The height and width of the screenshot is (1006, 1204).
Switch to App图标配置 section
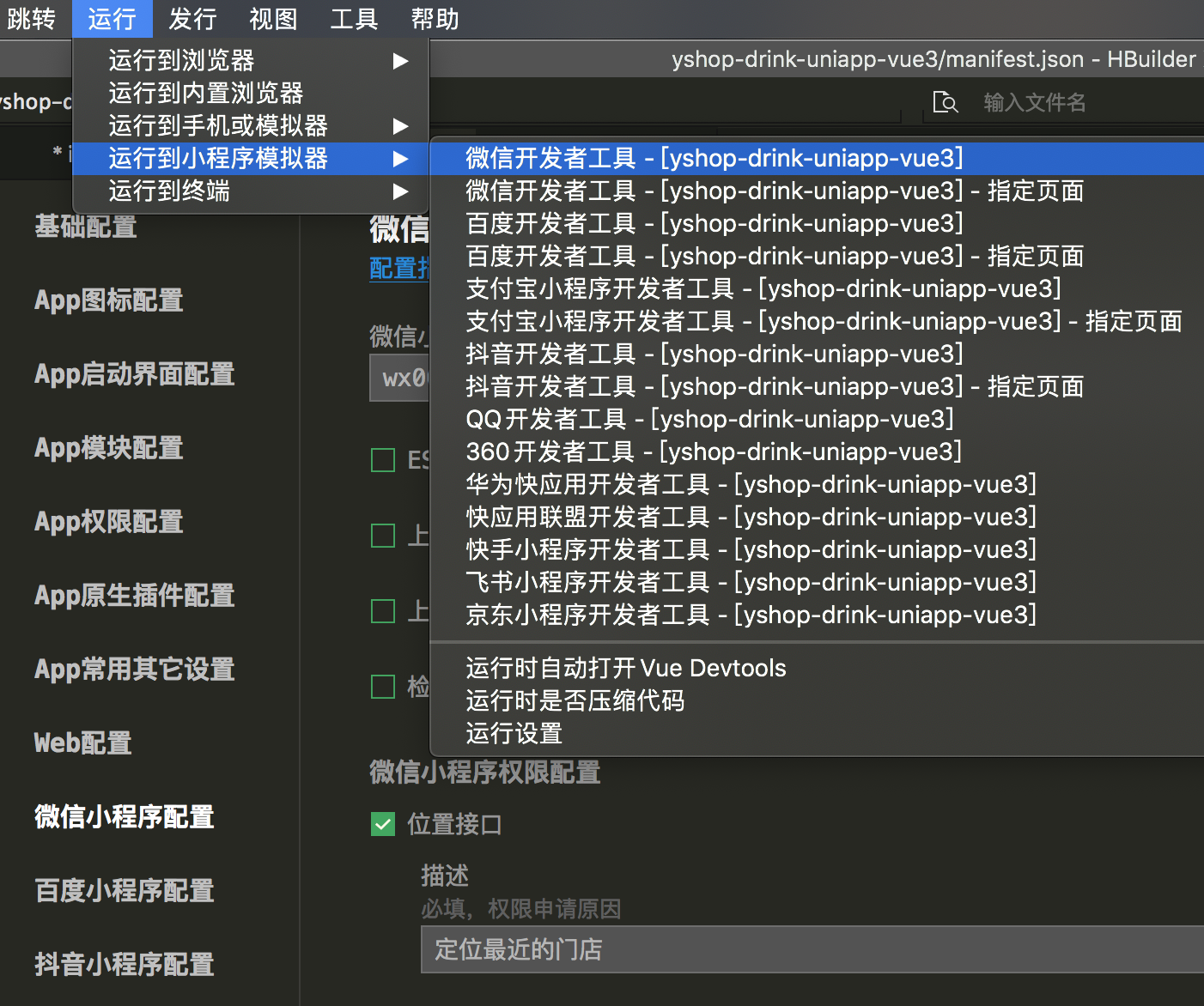click(109, 300)
